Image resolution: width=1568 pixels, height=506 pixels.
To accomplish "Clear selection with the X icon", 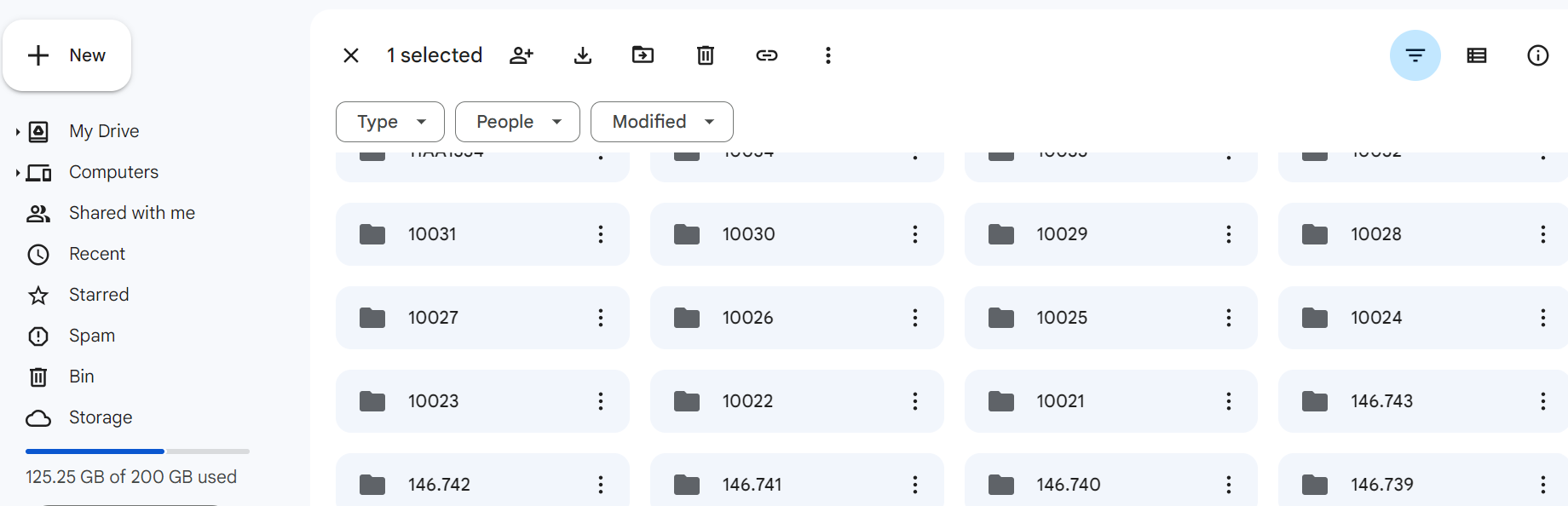I will click(351, 55).
